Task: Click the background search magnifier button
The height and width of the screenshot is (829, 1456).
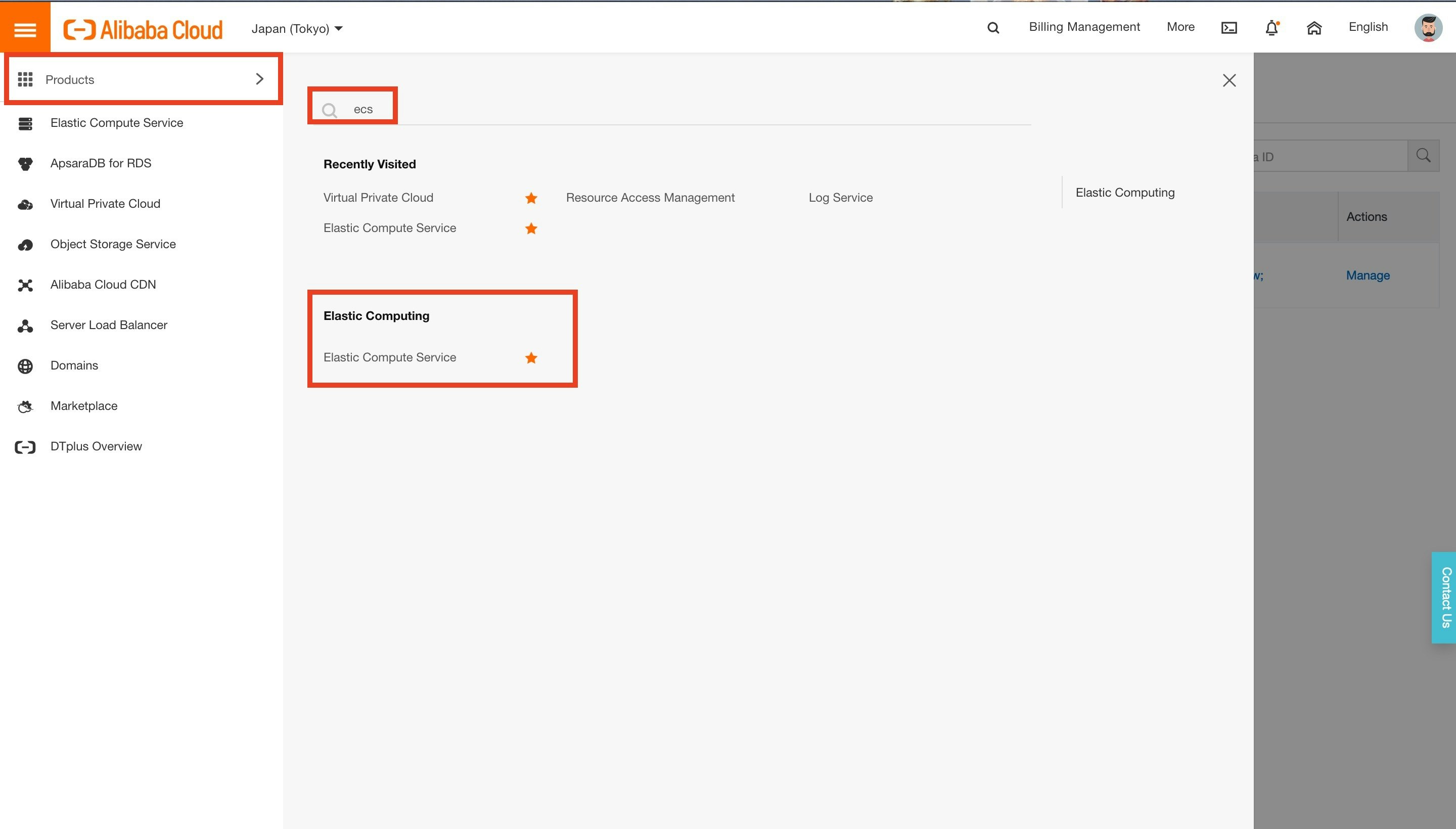Action: point(1423,156)
